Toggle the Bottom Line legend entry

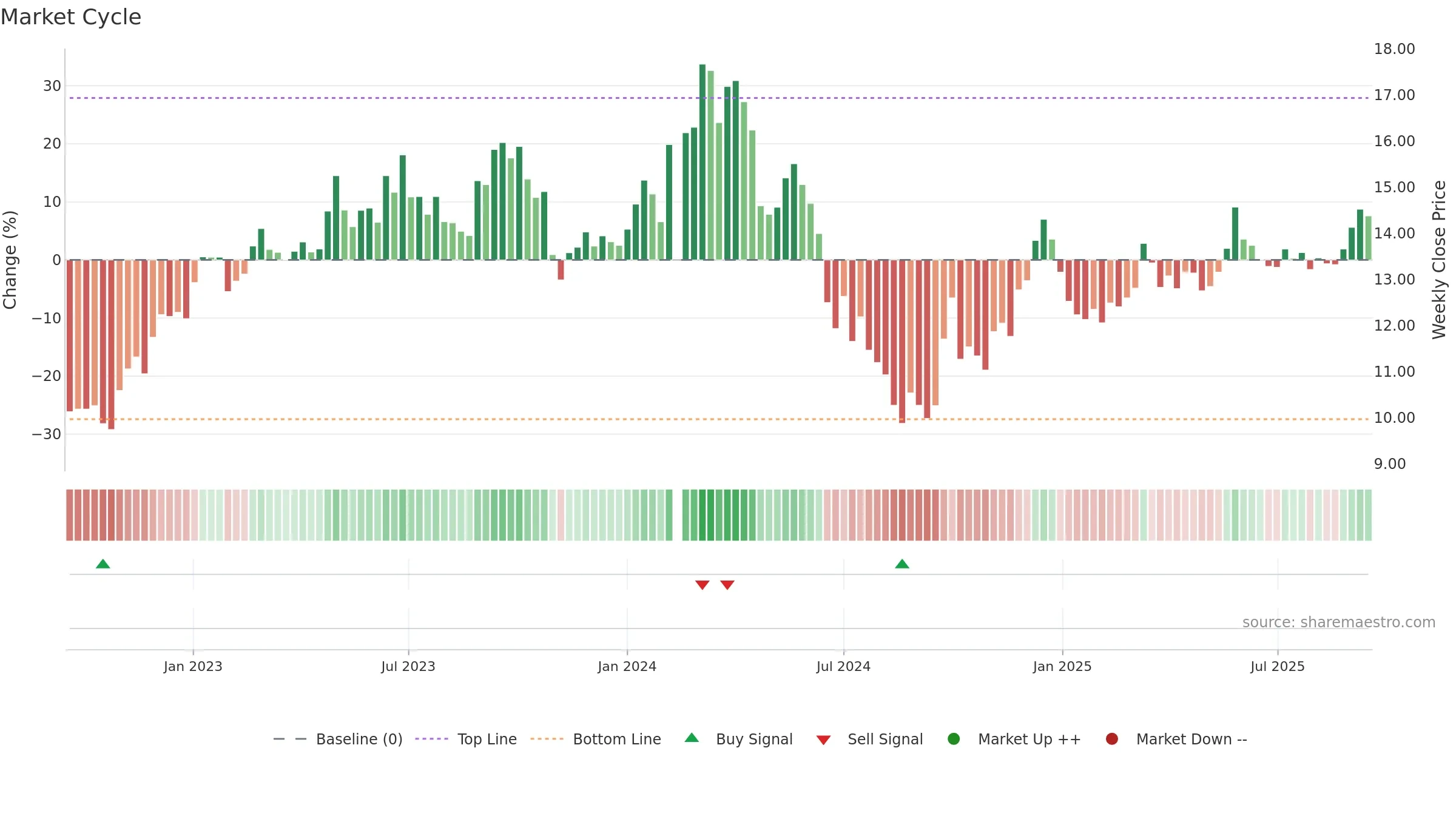point(596,739)
